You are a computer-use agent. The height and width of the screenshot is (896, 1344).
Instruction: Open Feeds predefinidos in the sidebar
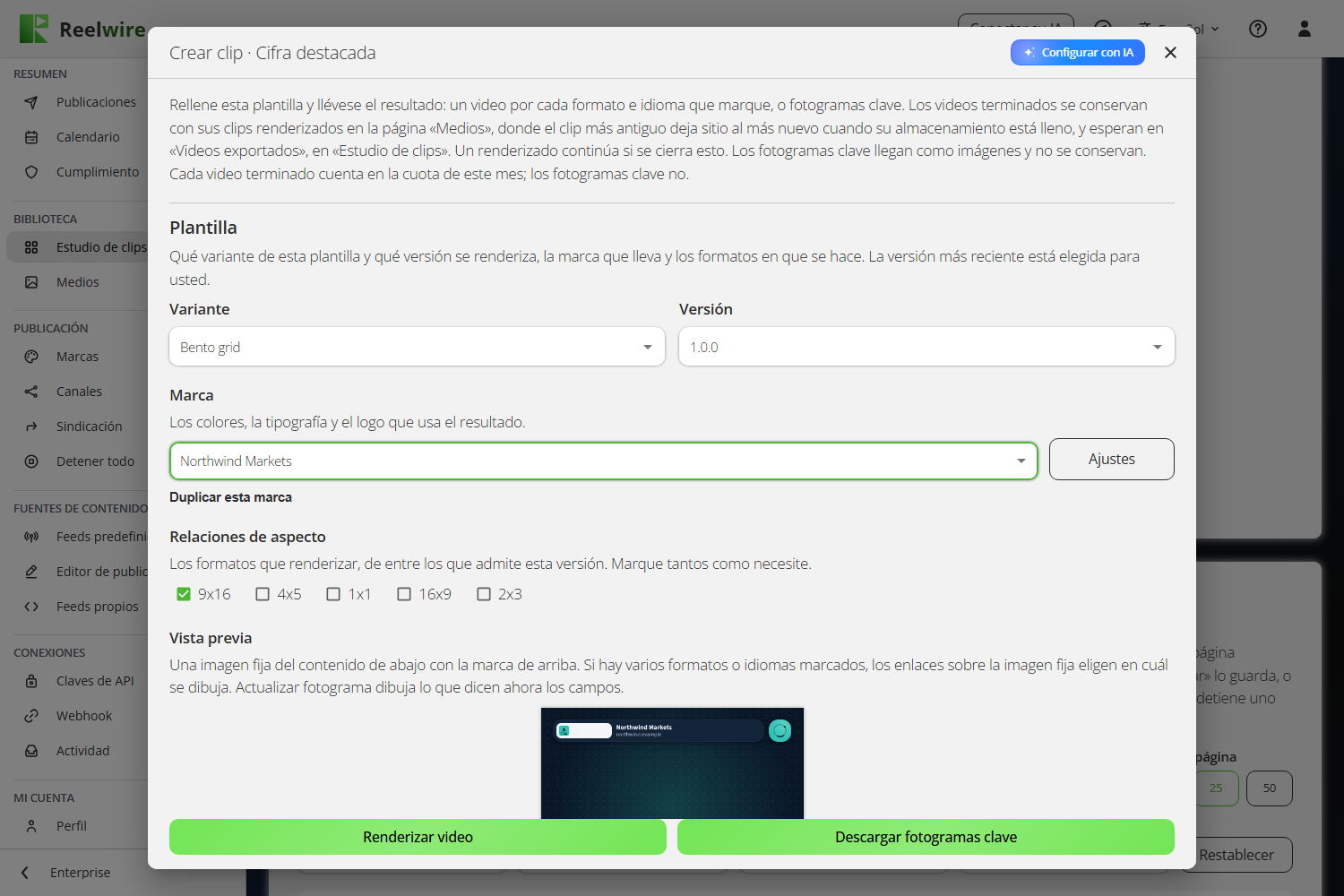[77, 537]
